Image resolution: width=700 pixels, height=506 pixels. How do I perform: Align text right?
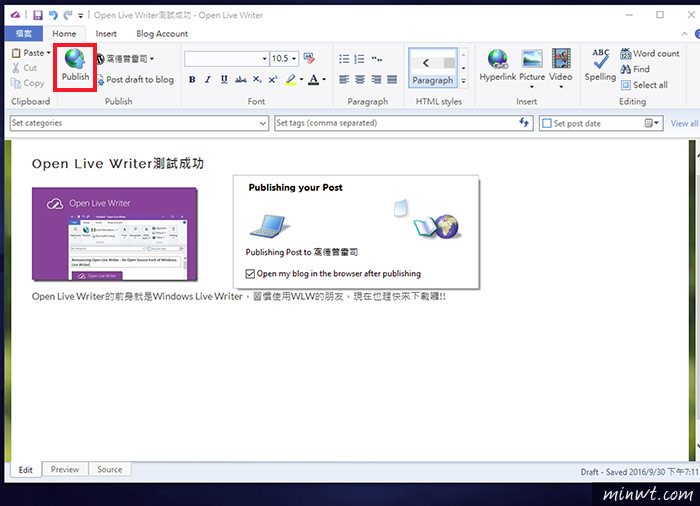(376, 79)
